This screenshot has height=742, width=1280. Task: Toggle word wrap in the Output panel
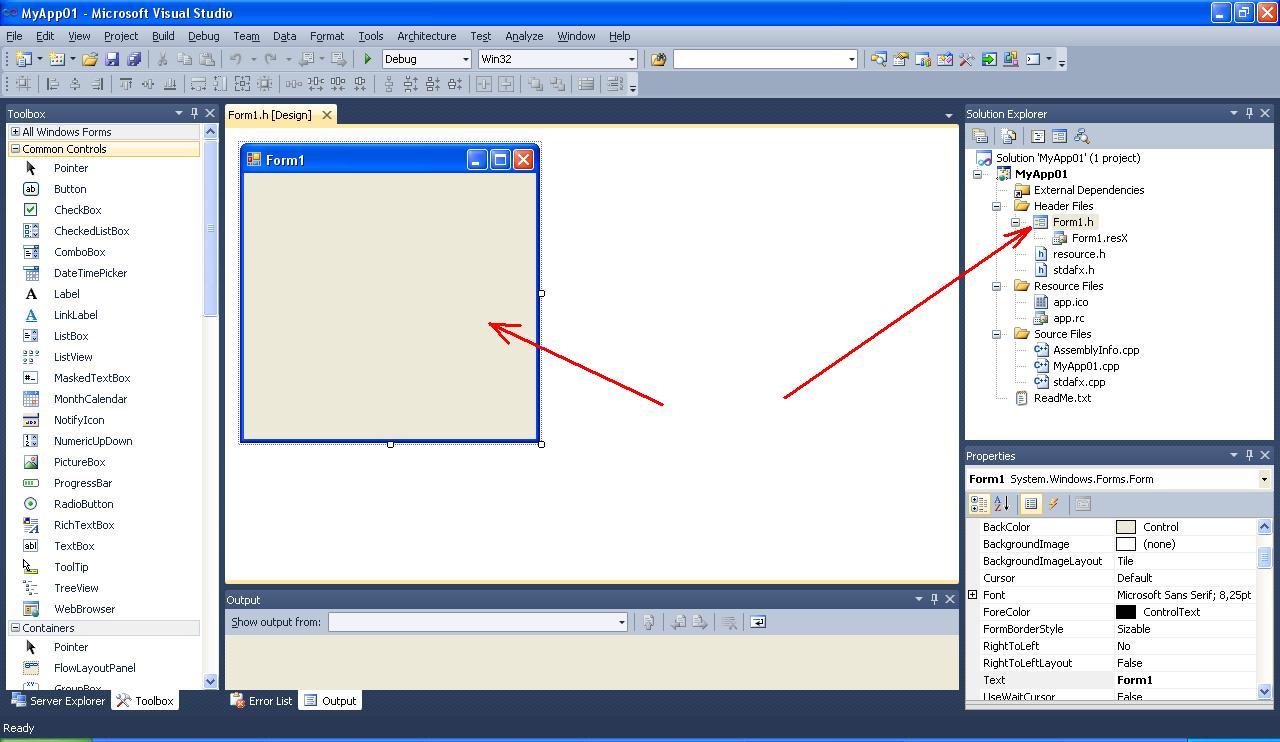(758, 622)
